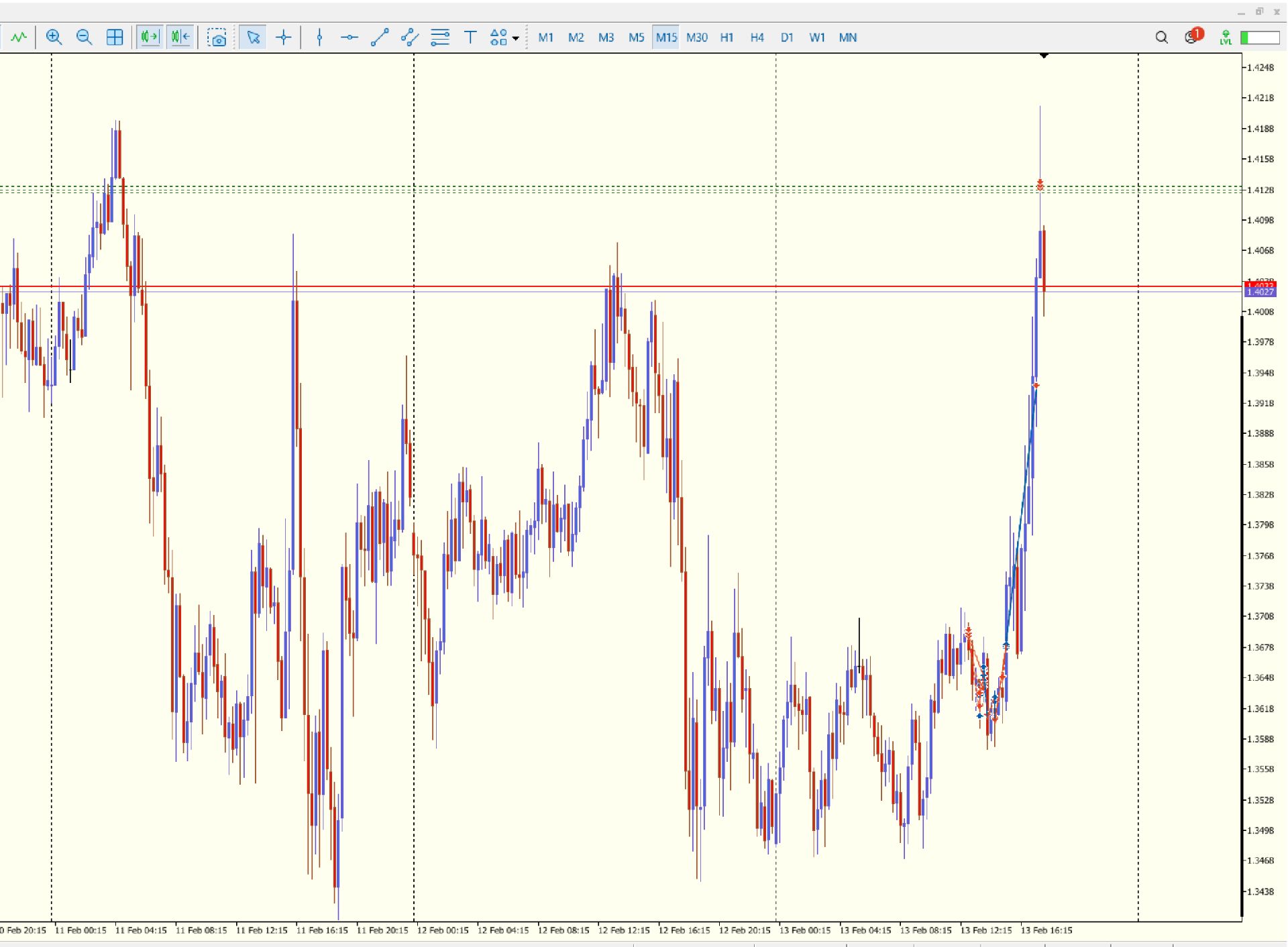Toggle the arrow cursor selection mode

coord(253,38)
